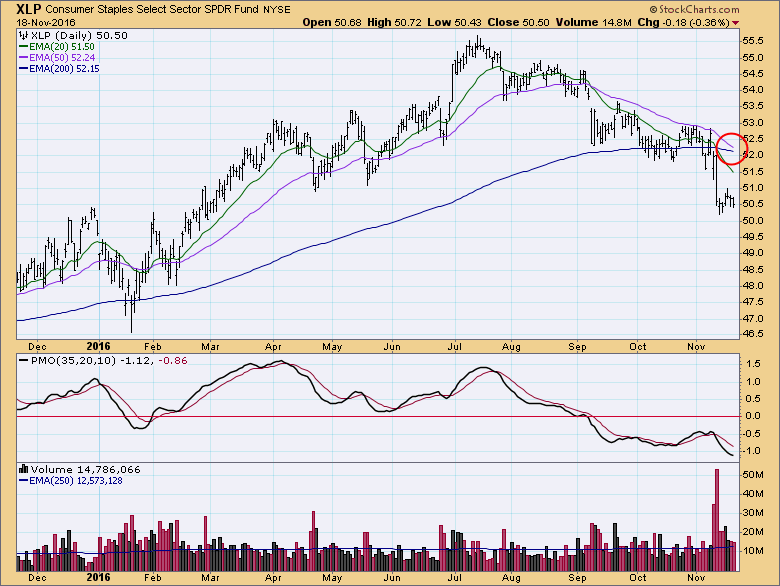Click the volume bars icon beside Volume label
Image resolution: width=780 pixels, height=586 pixels.
(23, 469)
